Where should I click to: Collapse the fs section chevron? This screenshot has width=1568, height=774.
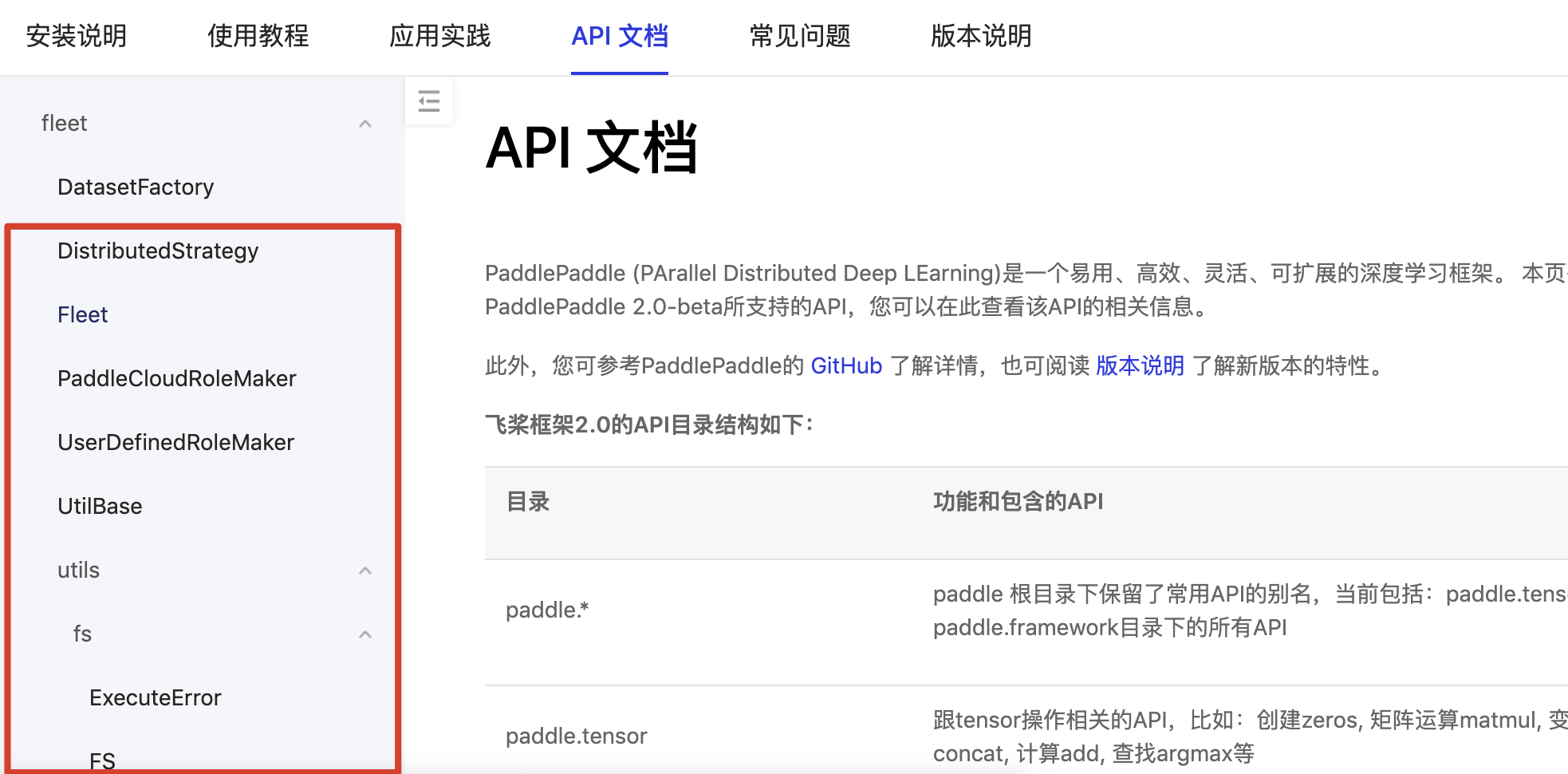[365, 634]
